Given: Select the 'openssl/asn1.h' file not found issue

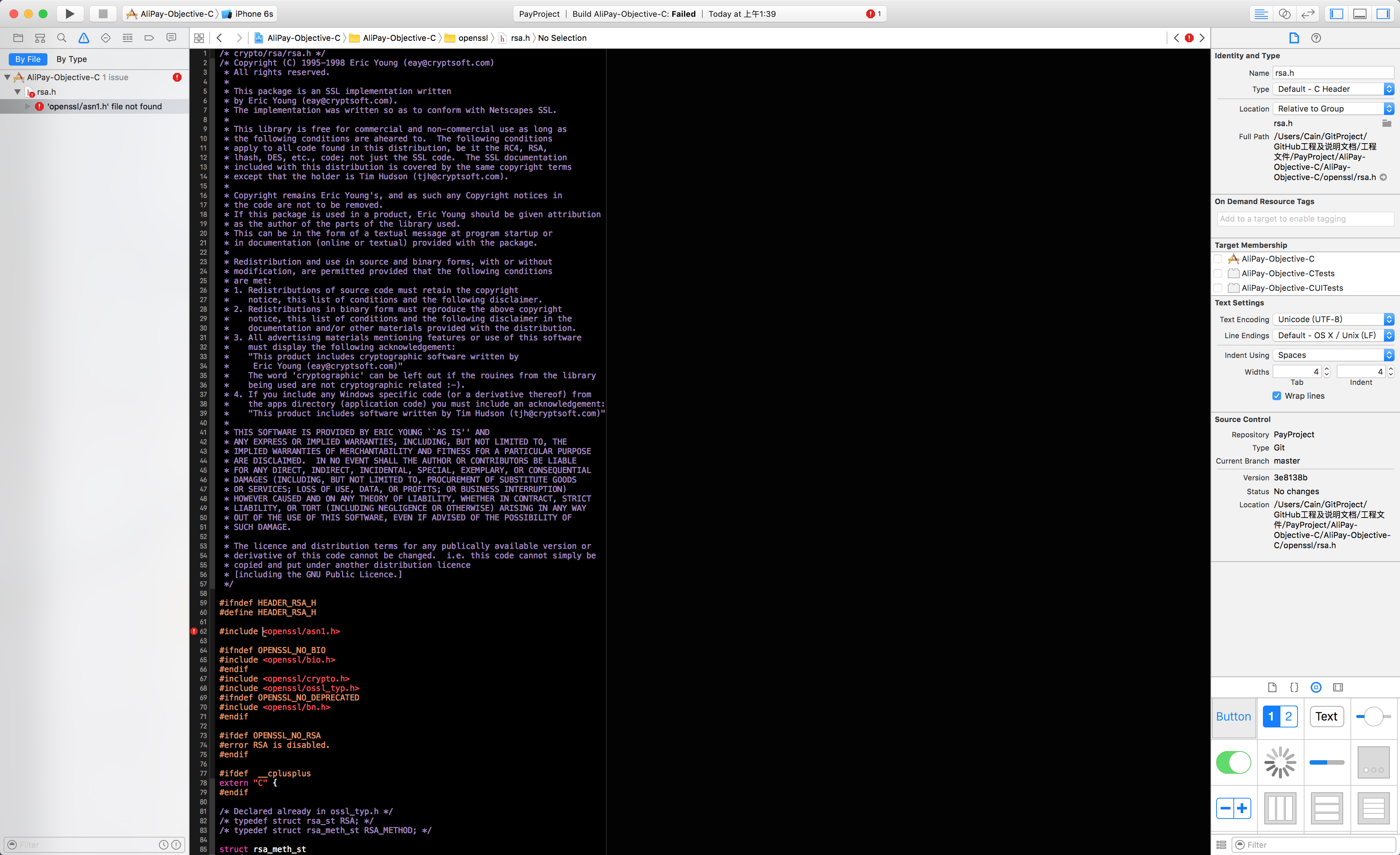Looking at the screenshot, I should pyautogui.click(x=105, y=106).
